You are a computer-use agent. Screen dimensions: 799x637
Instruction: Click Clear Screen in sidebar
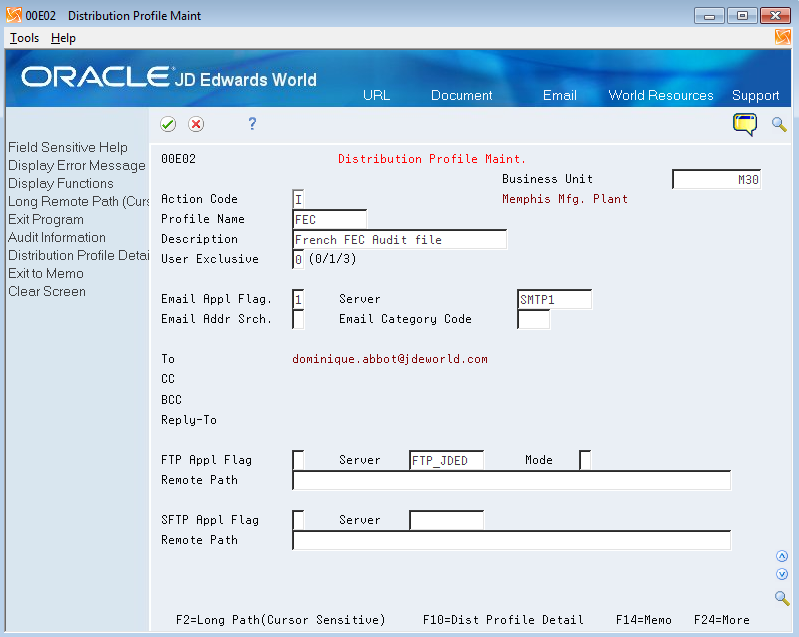coord(47,291)
